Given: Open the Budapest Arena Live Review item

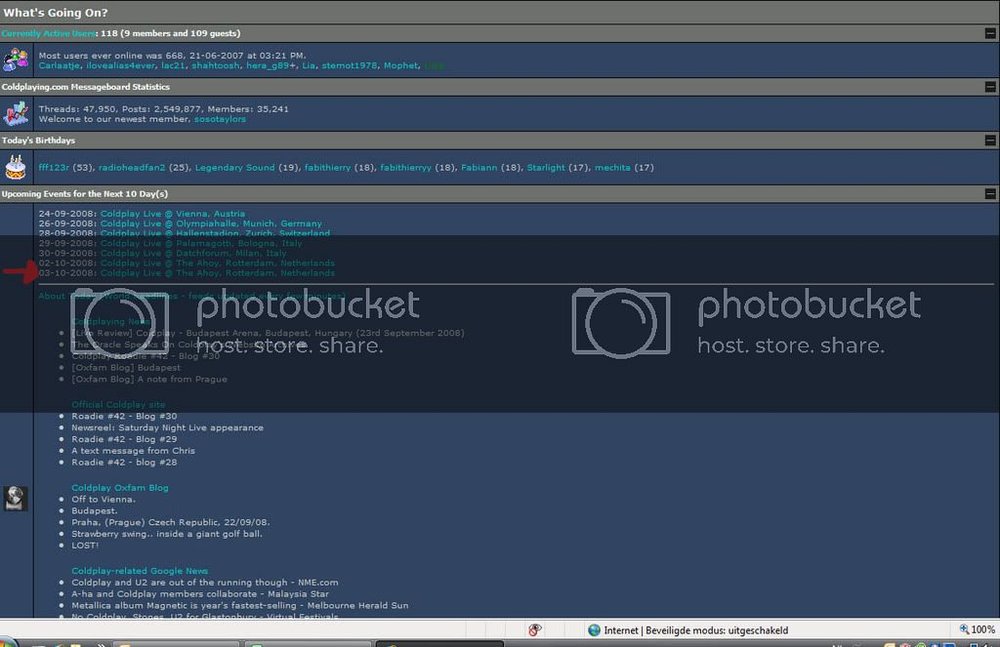Looking at the screenshot, I should point(268,333).
